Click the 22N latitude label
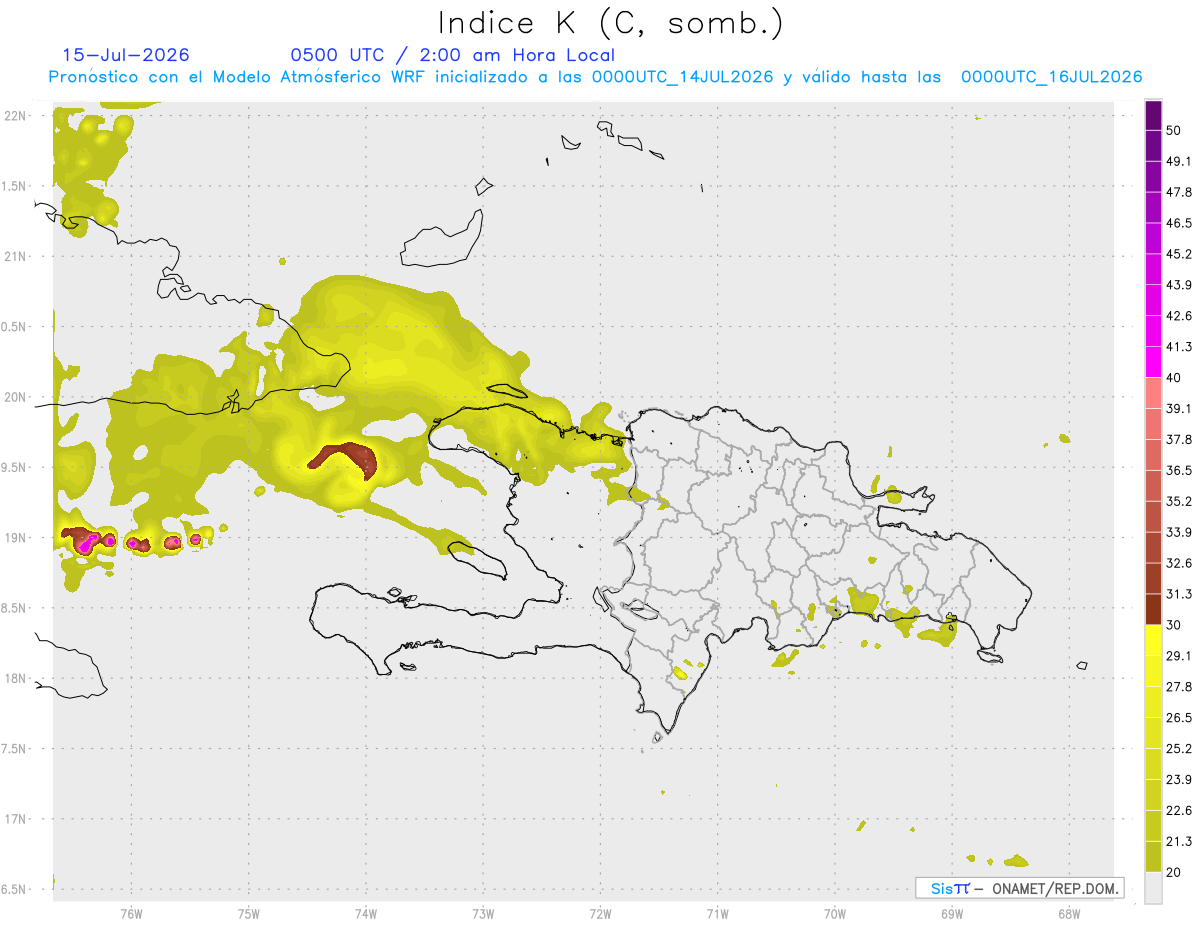The height and width of the screenshot is (927, 1200). (x=16, y=116)
